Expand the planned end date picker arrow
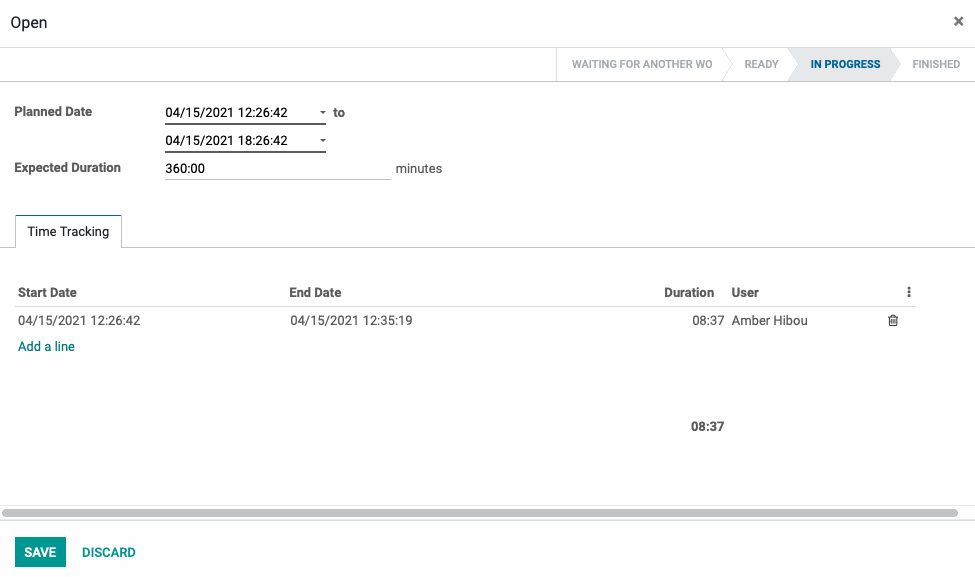 point(323,141)
